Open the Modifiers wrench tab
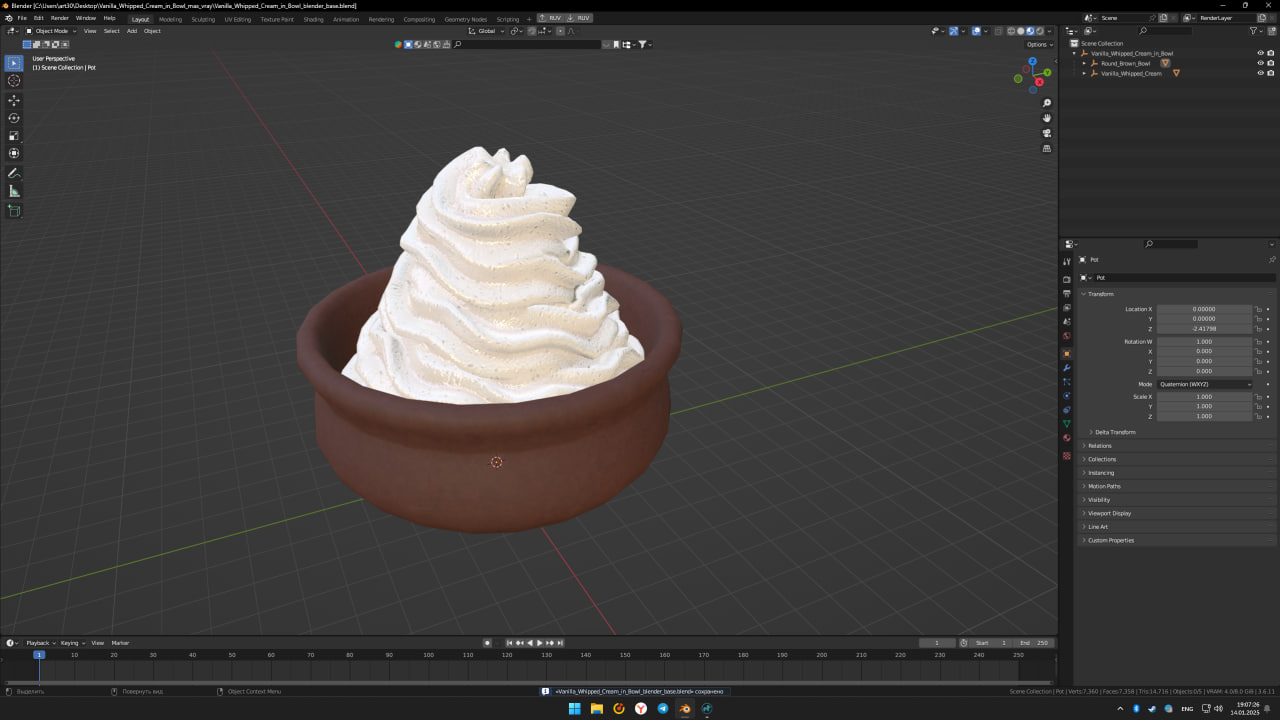Image resolution: width=1280 pixels, height=720 pixels. (x=1067, y=368)
